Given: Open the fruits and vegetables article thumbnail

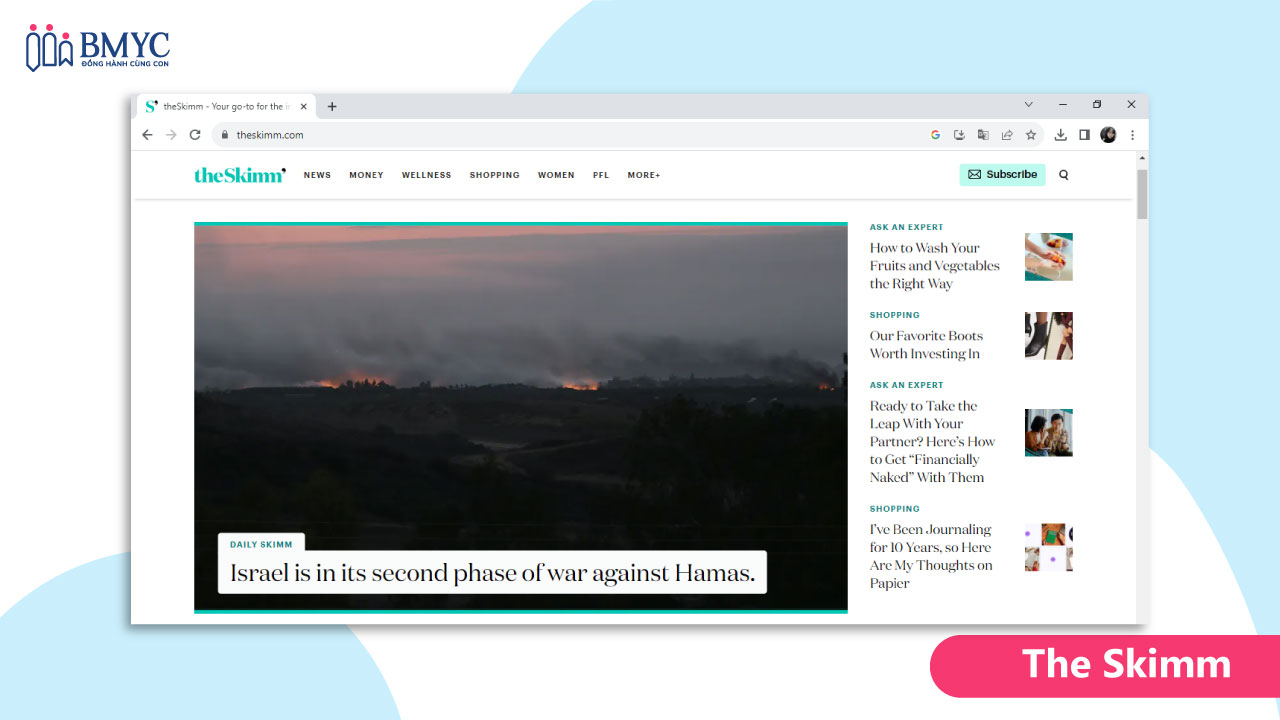Looking at the screenshot, I should (x=1048, y=257).
